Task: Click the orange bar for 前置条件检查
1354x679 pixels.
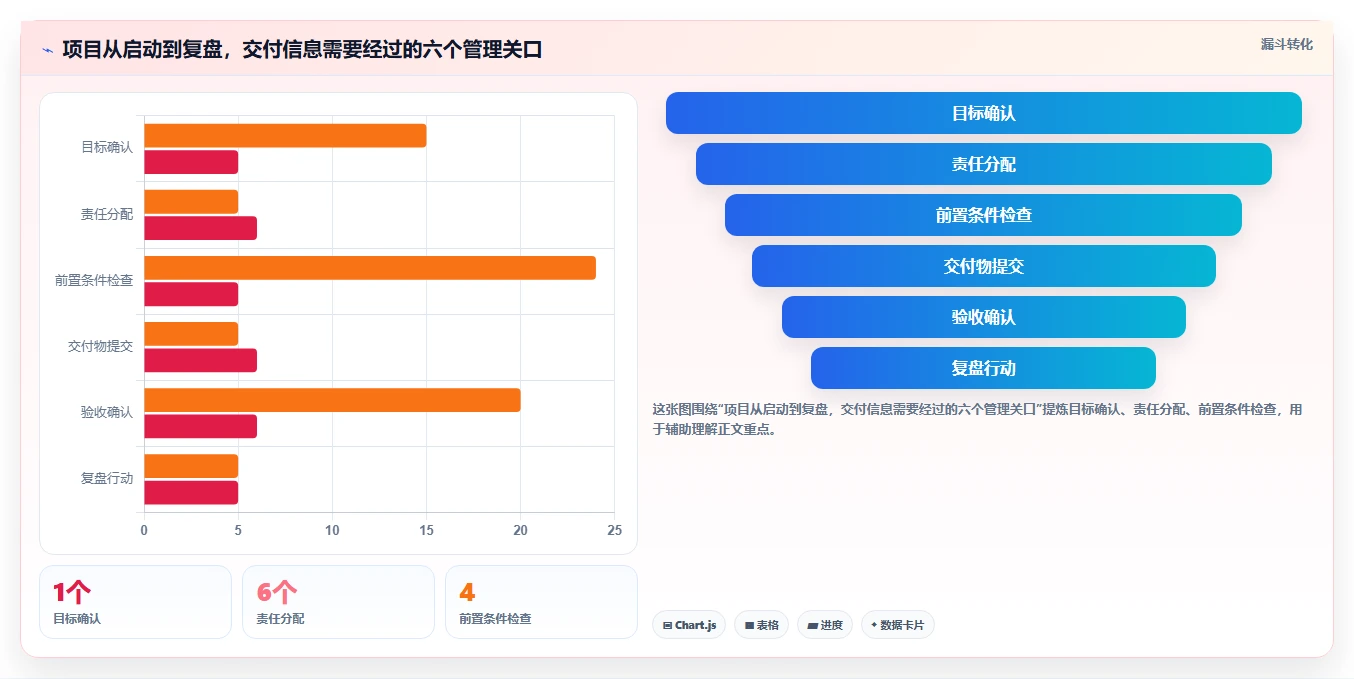Action: click(370, 268)
